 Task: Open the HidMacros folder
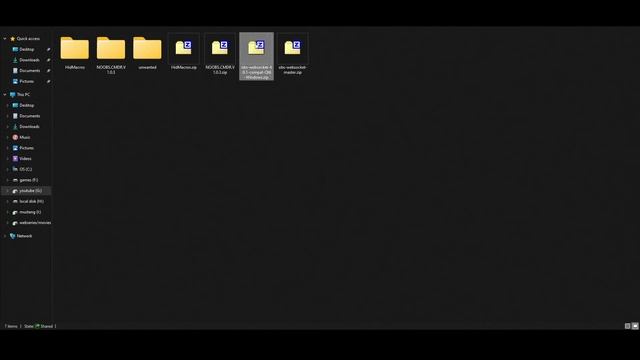pos(75,52)
